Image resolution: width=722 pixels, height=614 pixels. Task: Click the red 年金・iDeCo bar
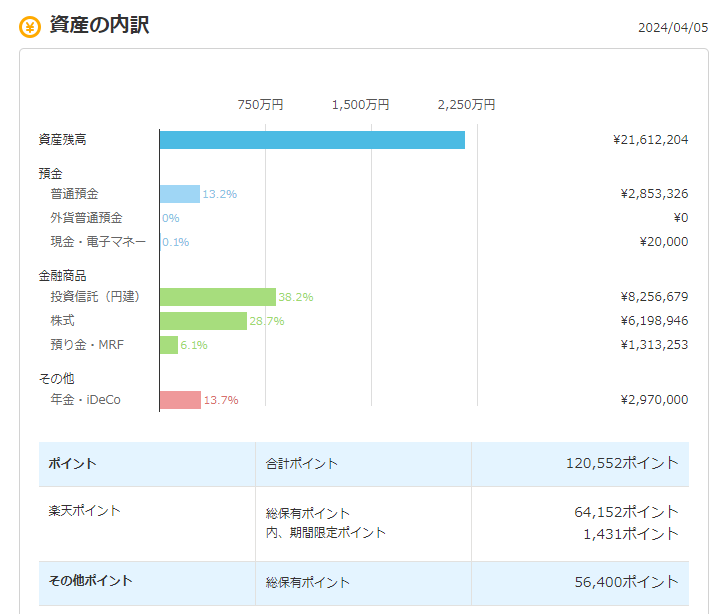tap(180, 400)
